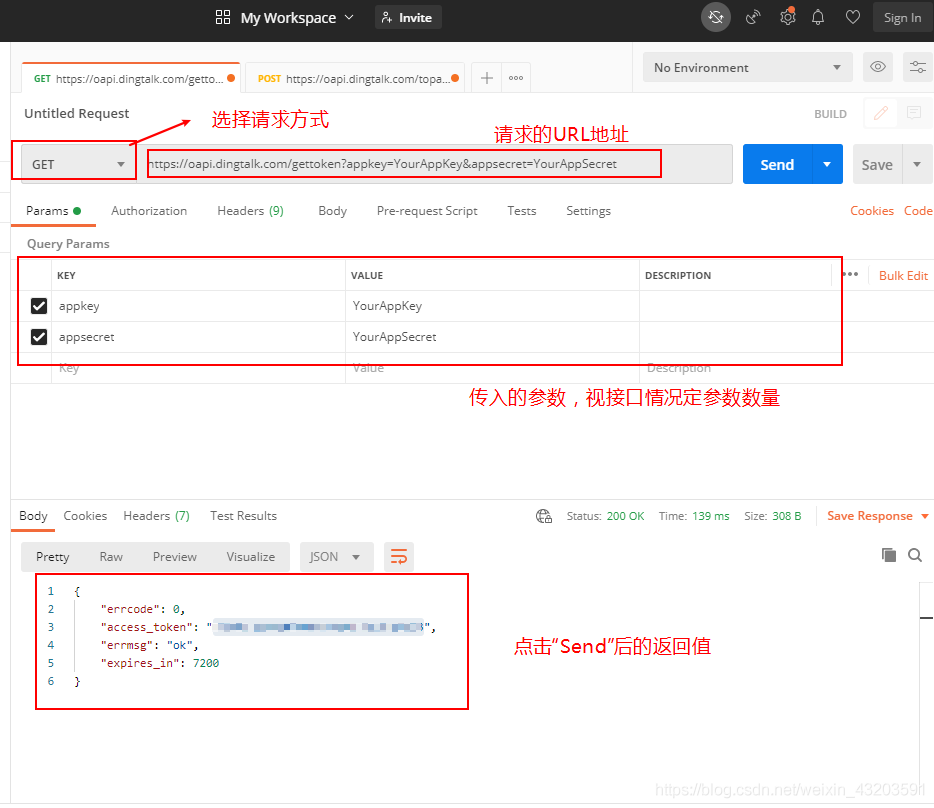Open the Bulk Edit link
The width and height of the screenshot is (934, 808).
pos(903,275)
